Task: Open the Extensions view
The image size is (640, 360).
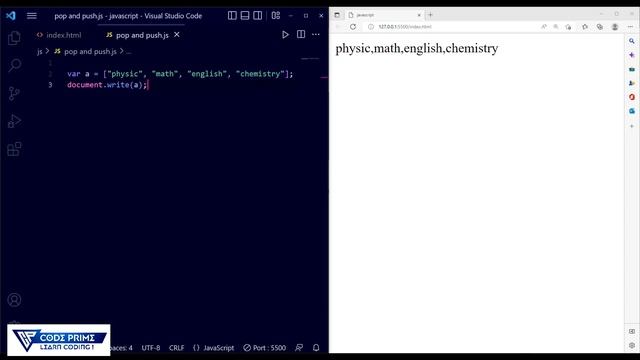Action: click(x=14, y=149)
